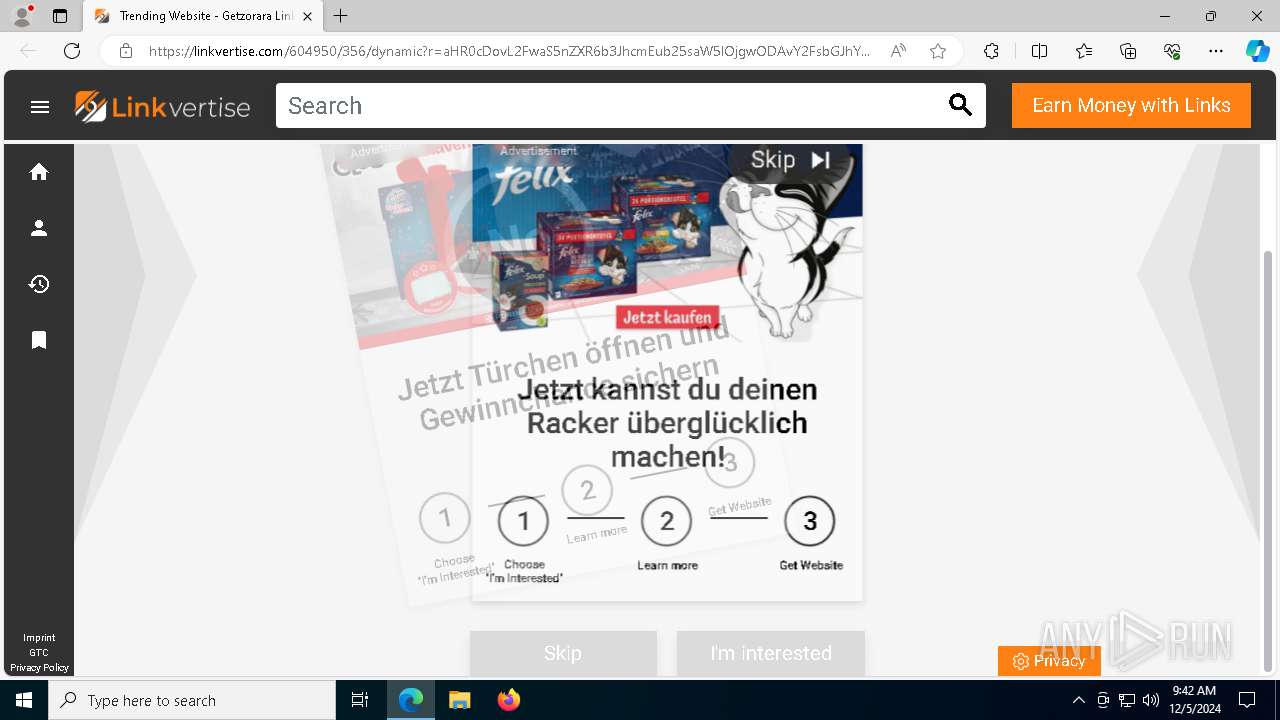Screen dimensions: 1280x720
Task: Open the GTC link
Action: coord(39,653)
